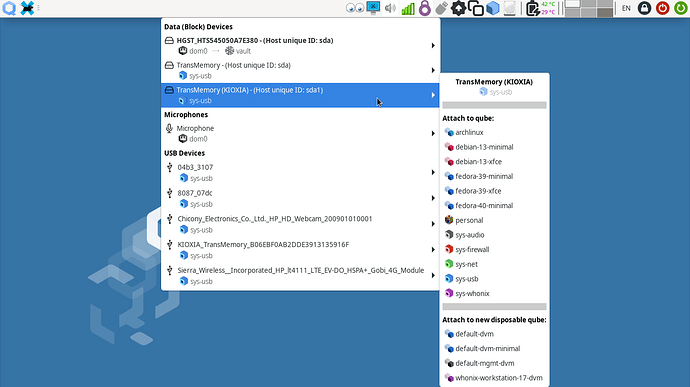Open the Qubes Domains blue cube icon
The image size is (690, 387).
(x=493, y=8)
